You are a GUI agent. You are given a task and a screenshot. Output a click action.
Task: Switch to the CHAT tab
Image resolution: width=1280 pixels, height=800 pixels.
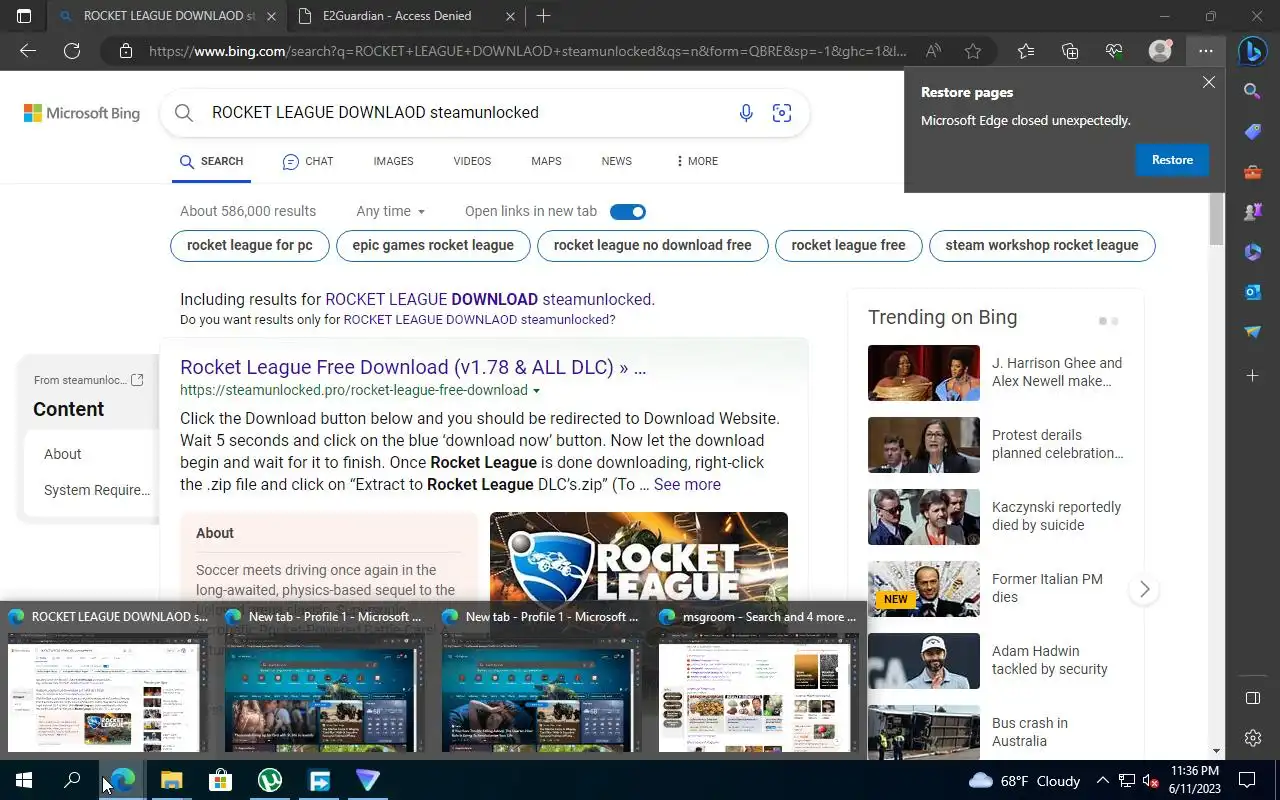[x=308, y=161]
